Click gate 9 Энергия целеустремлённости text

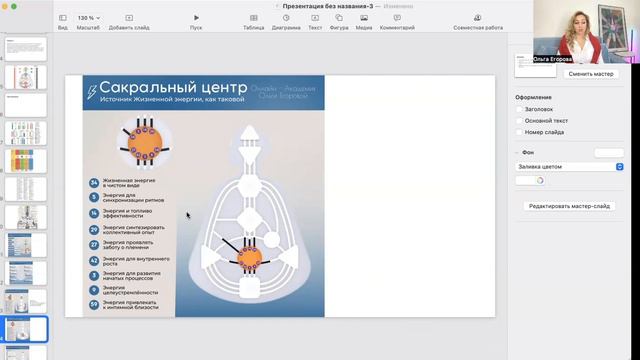tap(130, 290)
